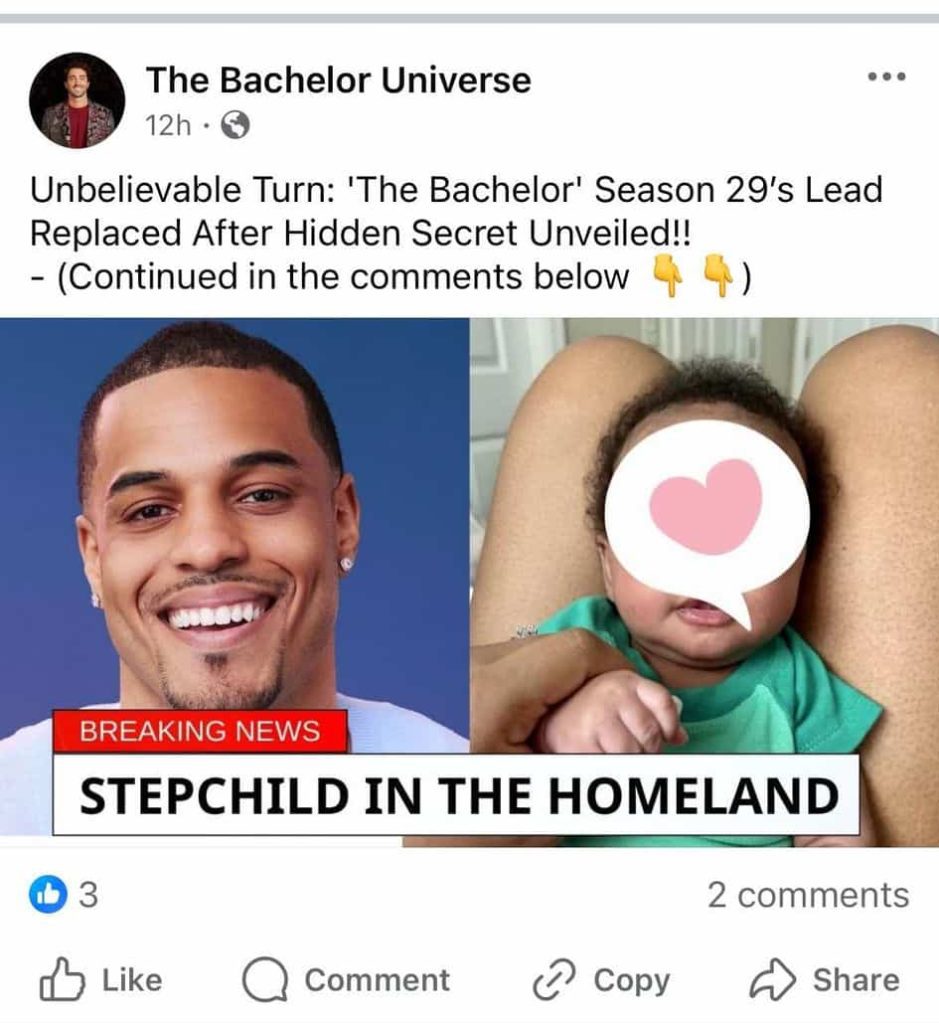Tap the Copy button label
The height and width of the screenshot is (1024, 939).
[x=631, y=981]
